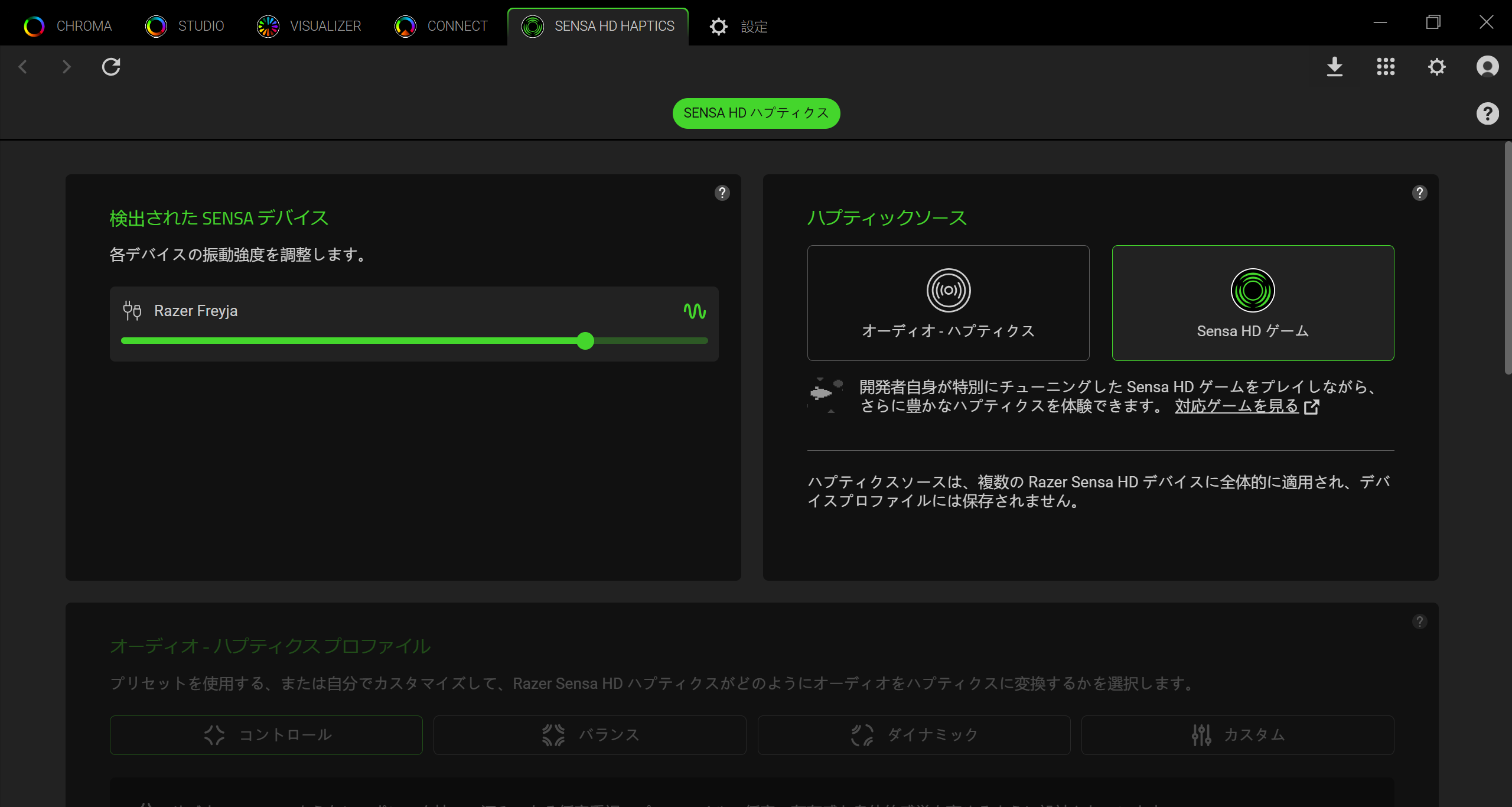The height and width of the screenshot is (807, 1512).
Task: Adjust the Razer Freyja vibration intensity slider
Action: coord(414,341)
